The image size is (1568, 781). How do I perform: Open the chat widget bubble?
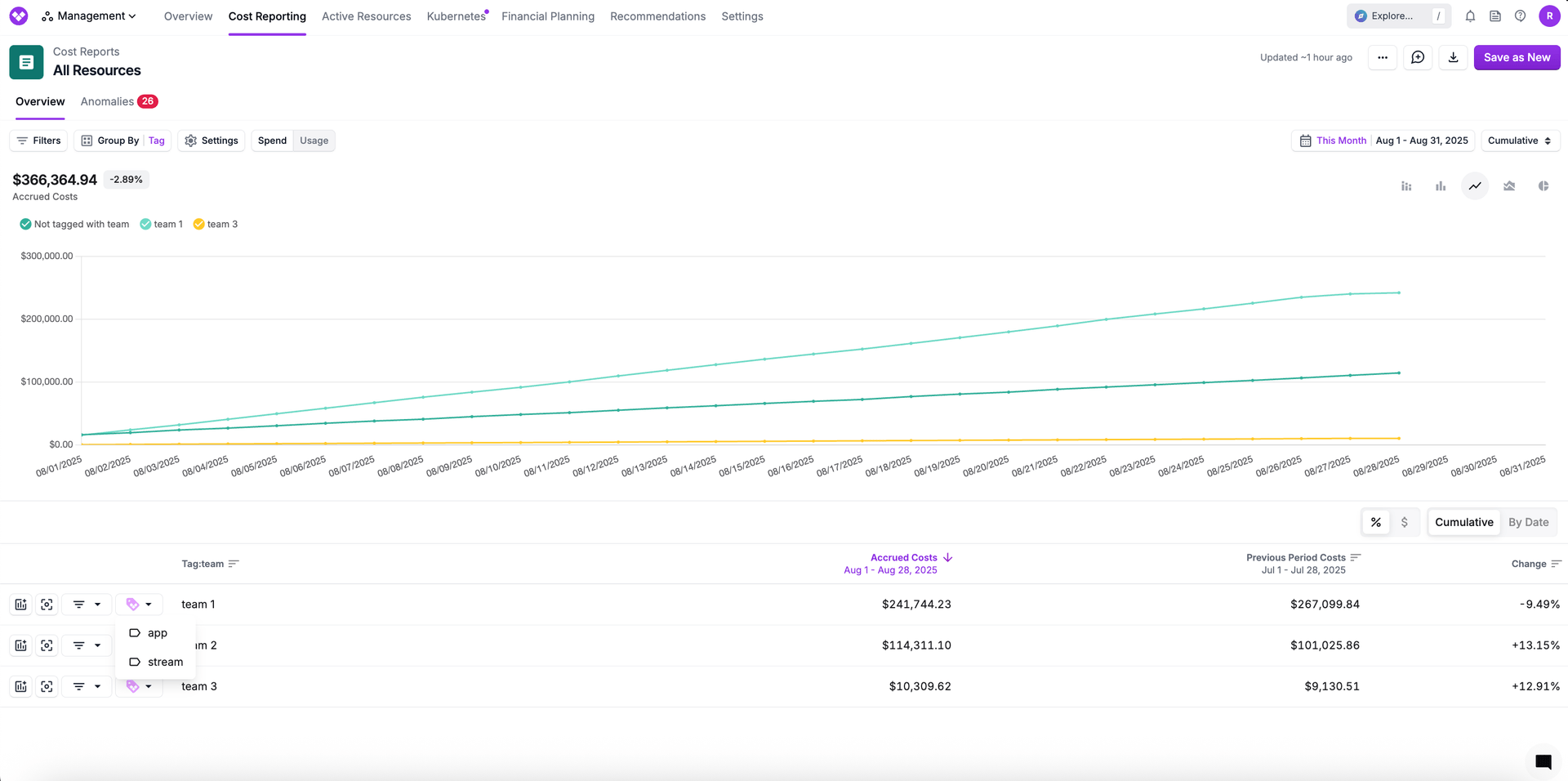click(x=1543, y=761)
